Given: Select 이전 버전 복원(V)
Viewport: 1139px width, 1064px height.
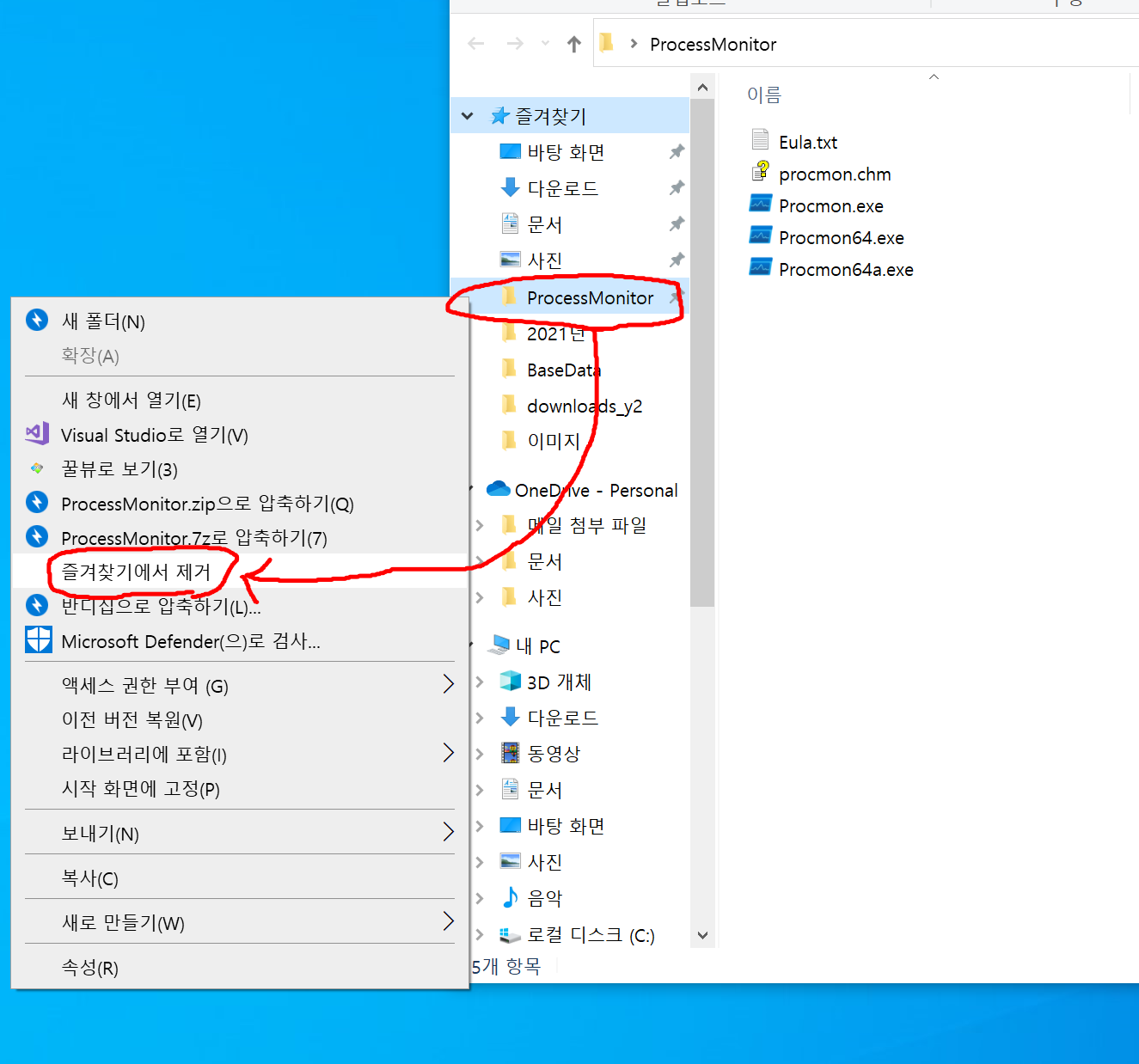Looking at the screenshot, I should pos(240,719).
